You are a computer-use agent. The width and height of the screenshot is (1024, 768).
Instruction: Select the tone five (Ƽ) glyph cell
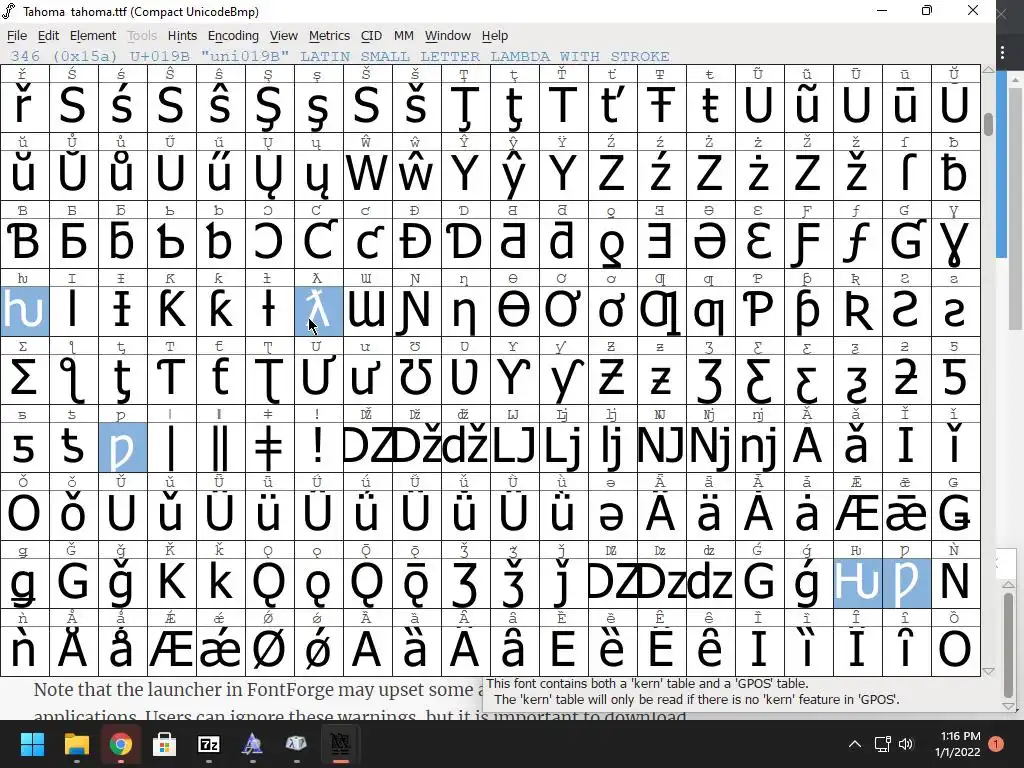[x=955, y=379]
